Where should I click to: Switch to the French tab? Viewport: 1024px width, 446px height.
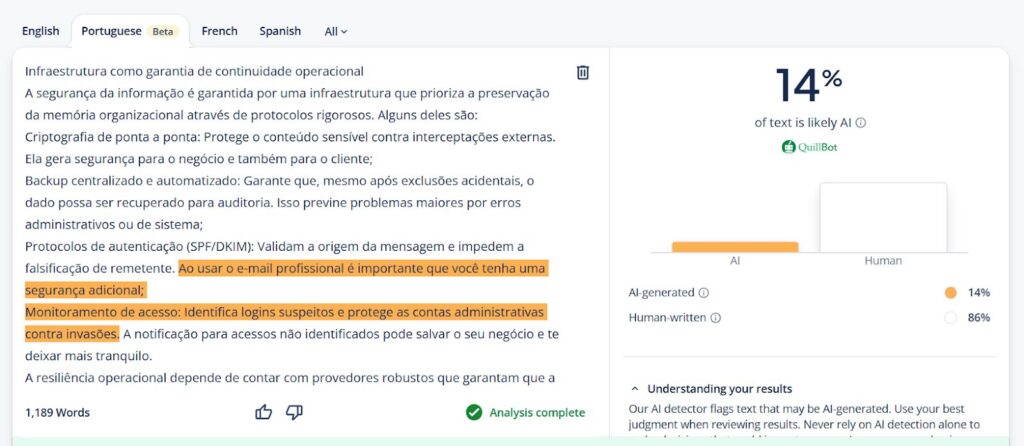coord(219,31)
